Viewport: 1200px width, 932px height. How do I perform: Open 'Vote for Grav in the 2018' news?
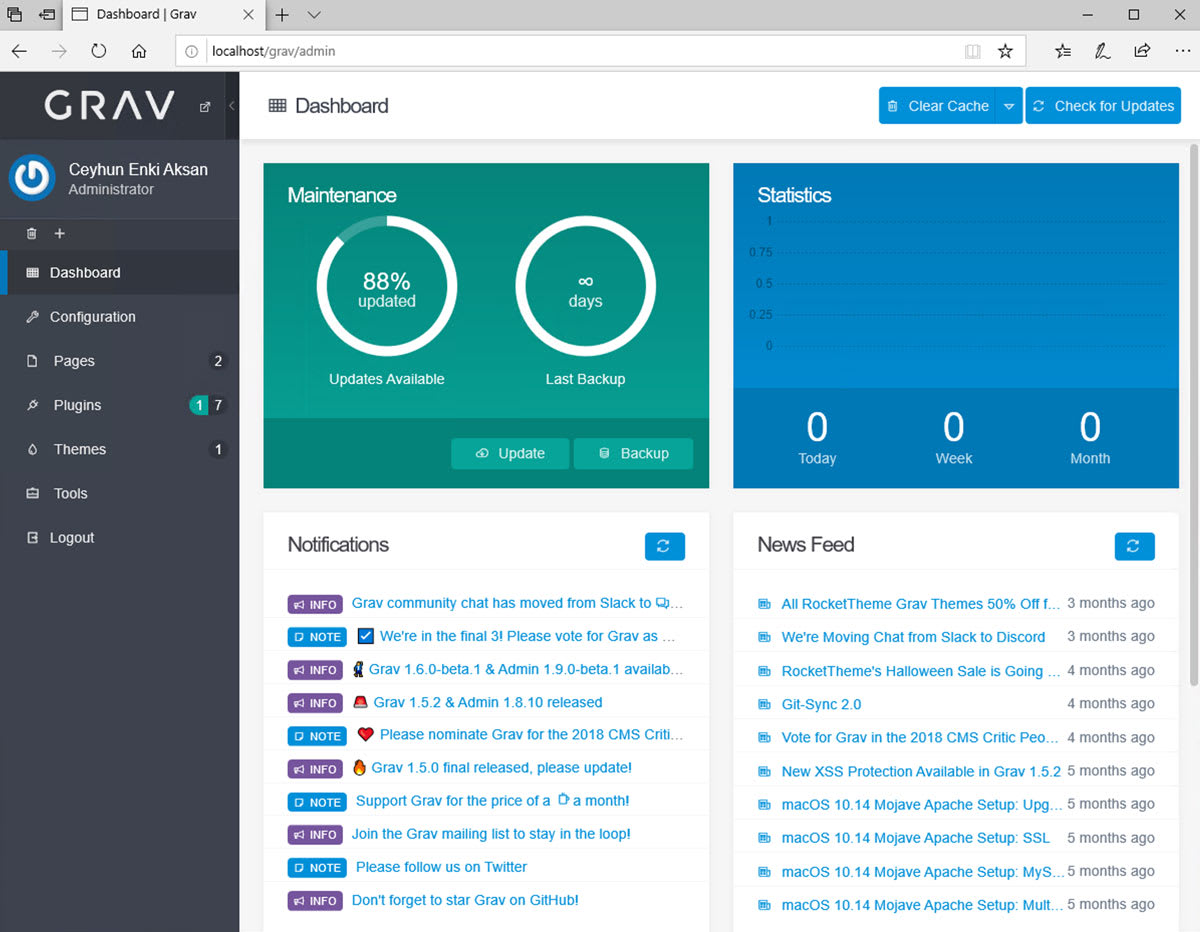920,738
